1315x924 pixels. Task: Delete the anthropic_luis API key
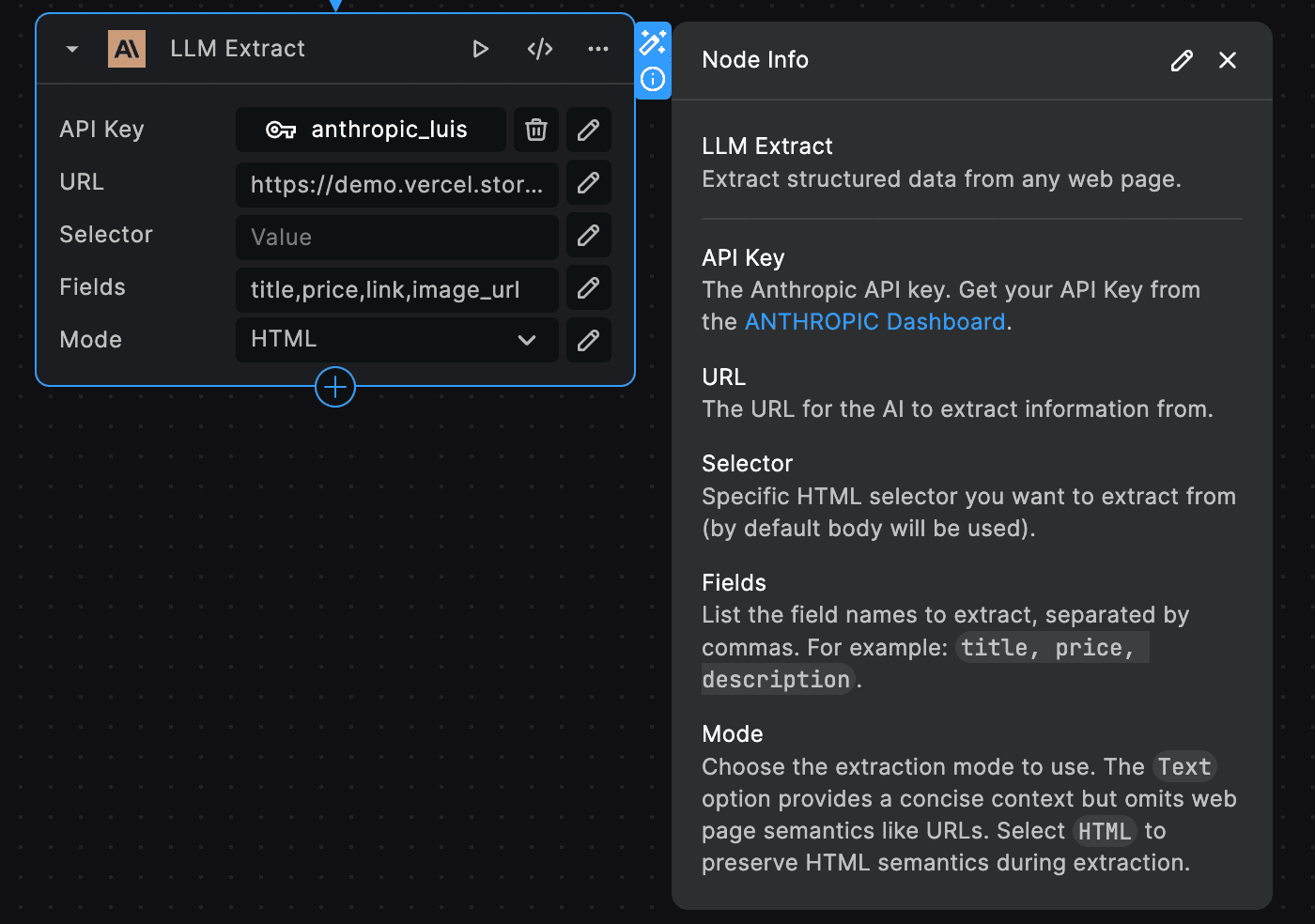pyautogui.click(x=536, y=130)
